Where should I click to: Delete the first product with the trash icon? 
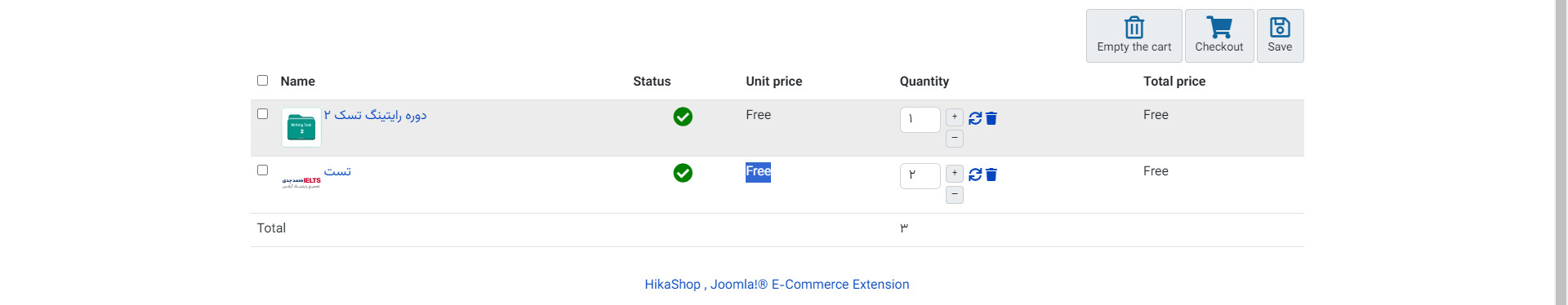tap(991, 118)
